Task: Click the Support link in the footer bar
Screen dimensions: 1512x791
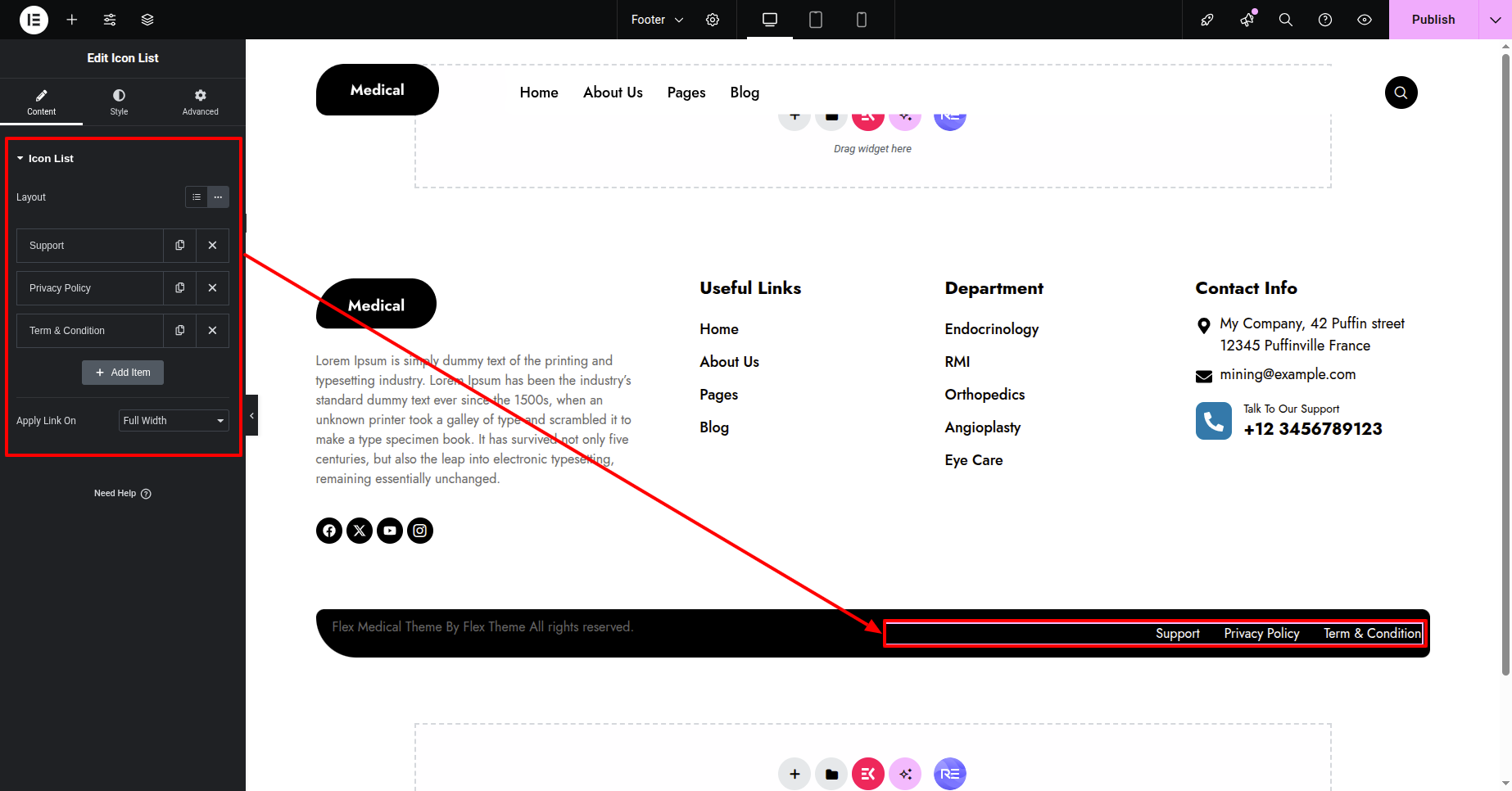Action: coord(1178,634)
